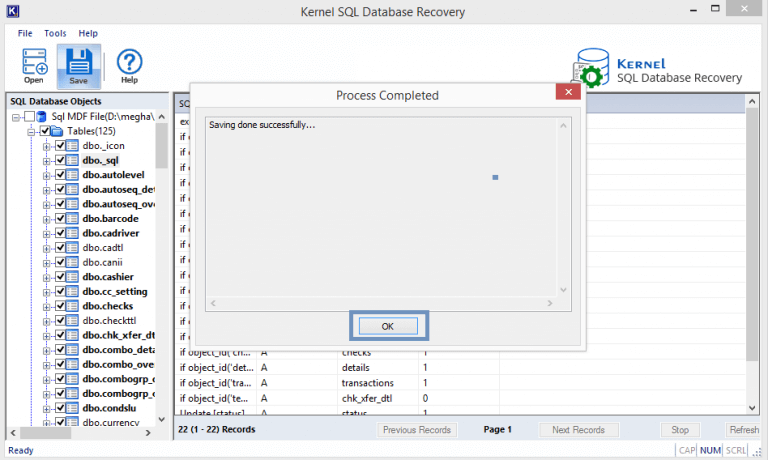
Task: Click the tree panel scroll-down arrow
Action: [162, 420]
